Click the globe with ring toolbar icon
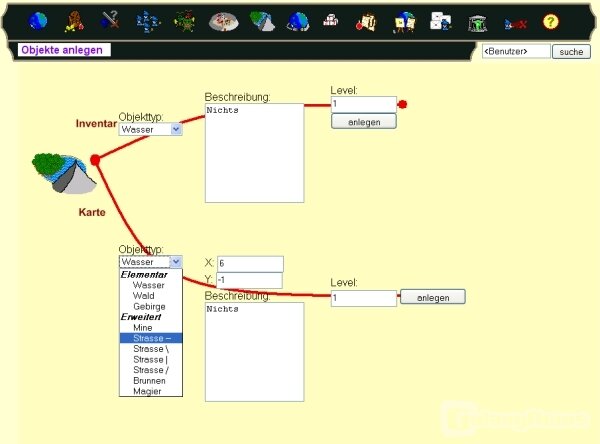Image resolution: width=600 pixels, height=444 pixels. (x=298, y=21)
